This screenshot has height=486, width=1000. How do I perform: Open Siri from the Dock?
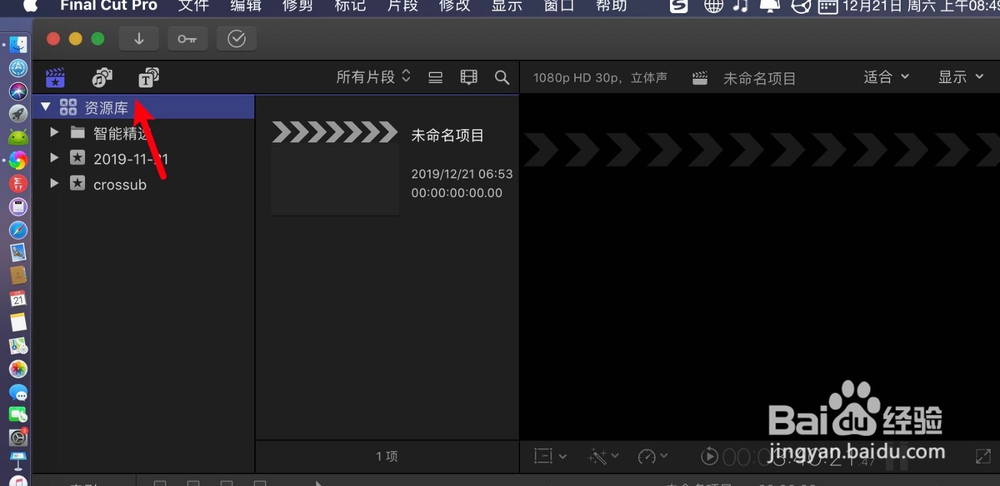click(18, 91)
